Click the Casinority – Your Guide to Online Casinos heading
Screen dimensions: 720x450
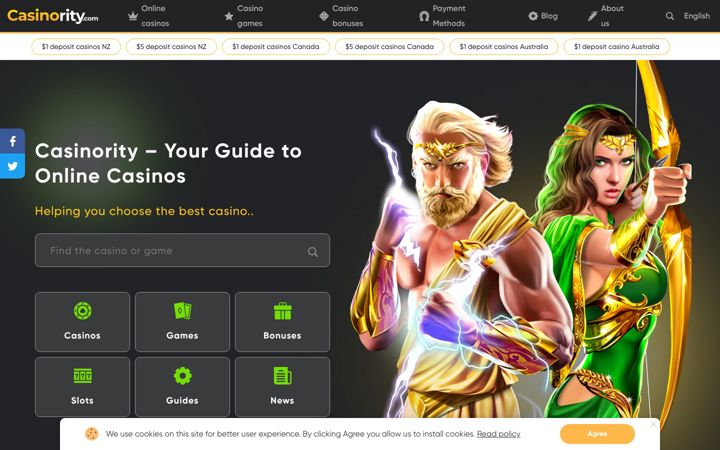[168, 163]
